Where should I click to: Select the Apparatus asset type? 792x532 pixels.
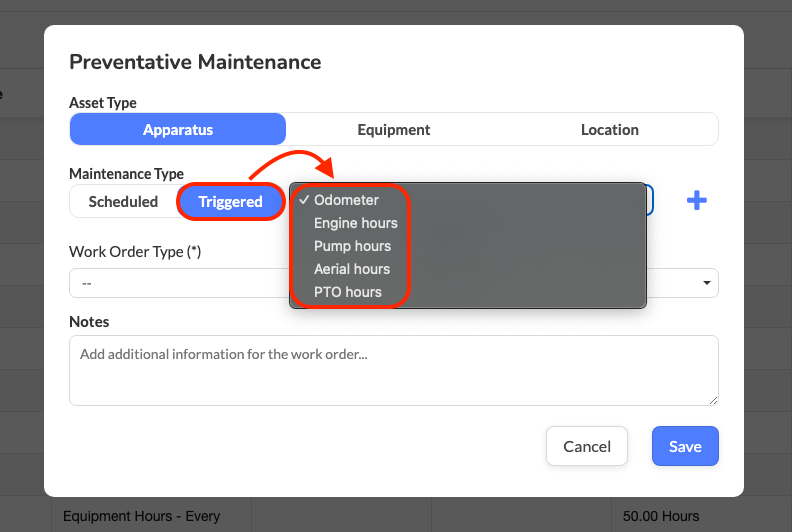coord(178,129)
